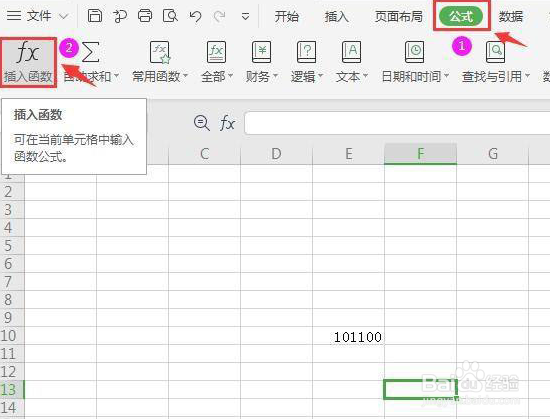The image size is (550, 419).
Task: Open Print Preview icon
Action: 170,16
